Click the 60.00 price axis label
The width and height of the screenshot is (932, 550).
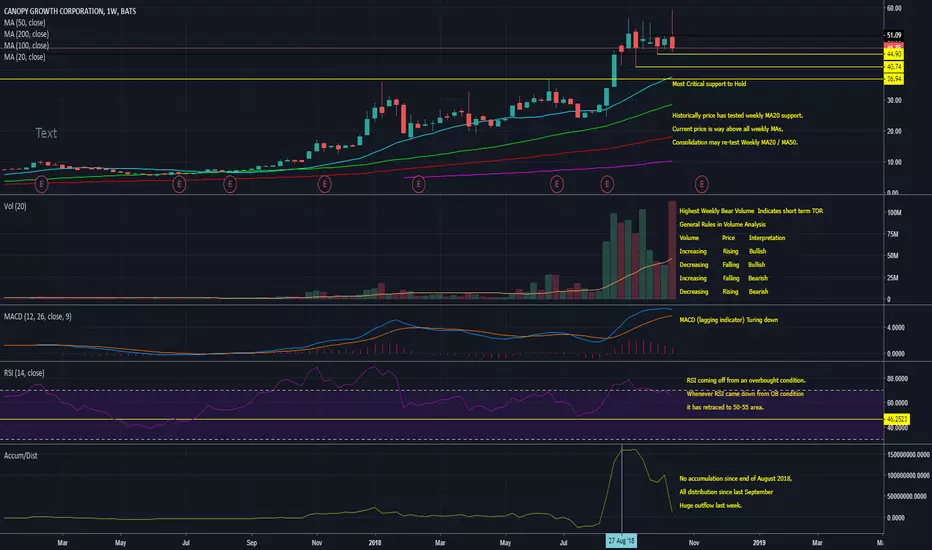pos(894,8)
